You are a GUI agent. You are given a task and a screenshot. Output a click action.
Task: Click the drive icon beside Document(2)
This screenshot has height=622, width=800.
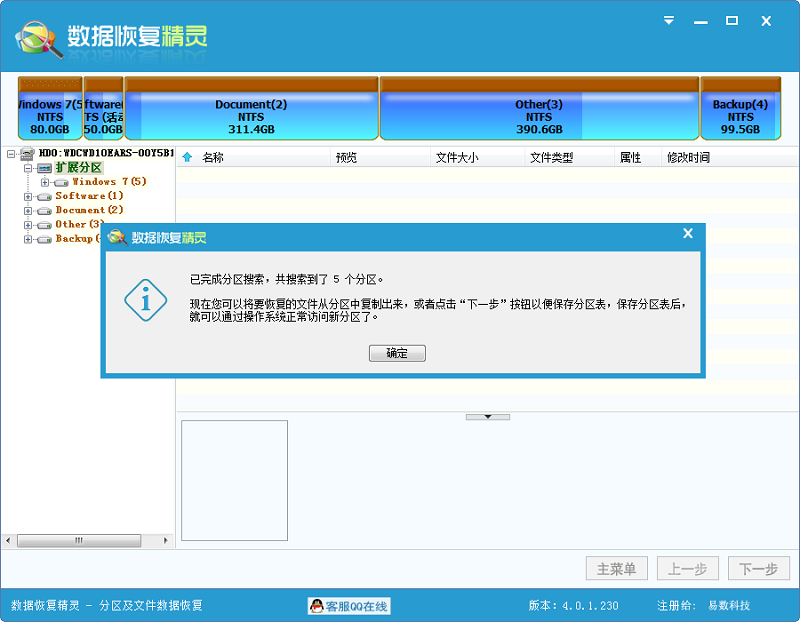44,210
